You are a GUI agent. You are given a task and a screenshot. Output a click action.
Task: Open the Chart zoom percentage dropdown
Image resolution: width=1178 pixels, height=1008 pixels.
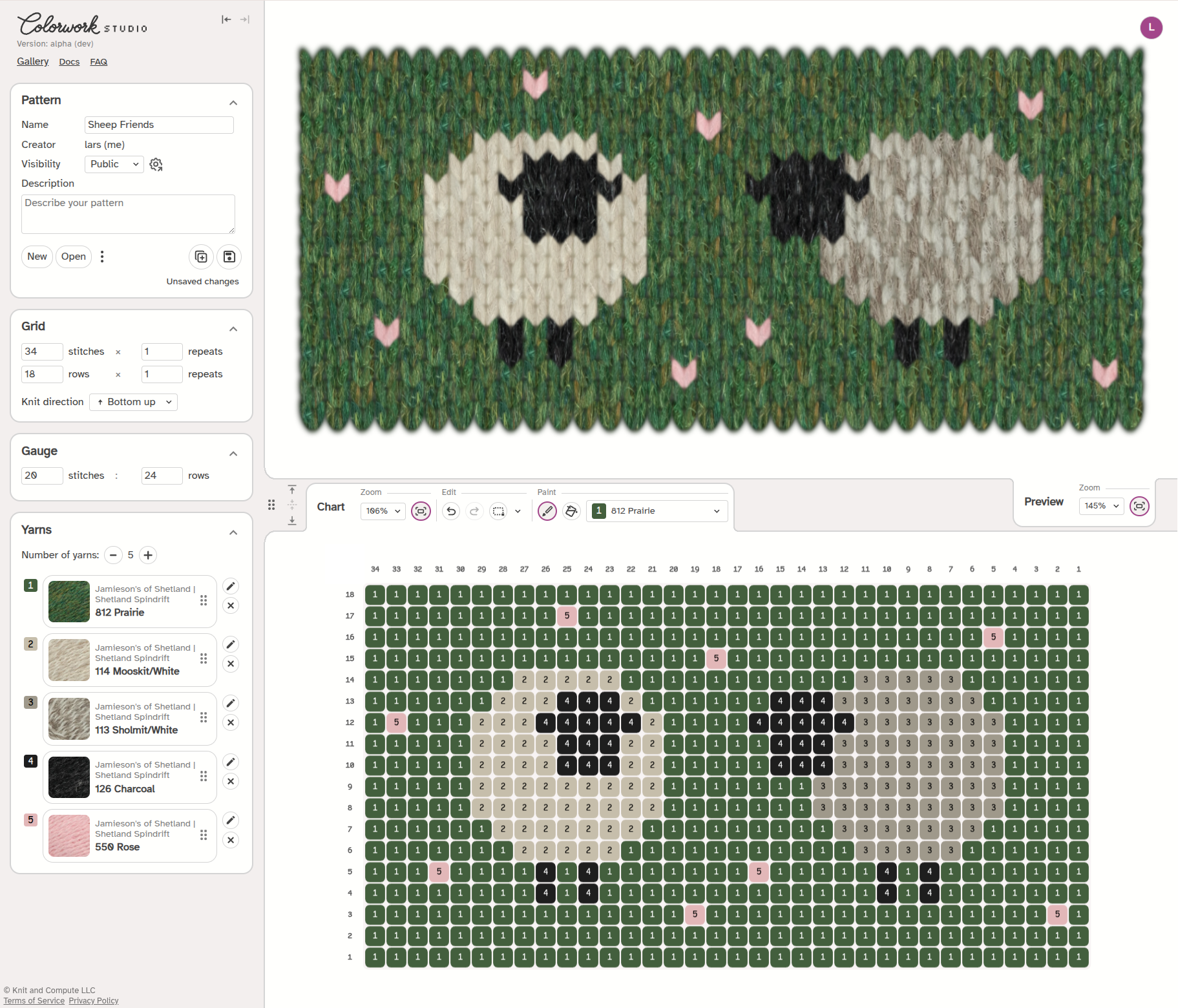[x=383, y=511]
